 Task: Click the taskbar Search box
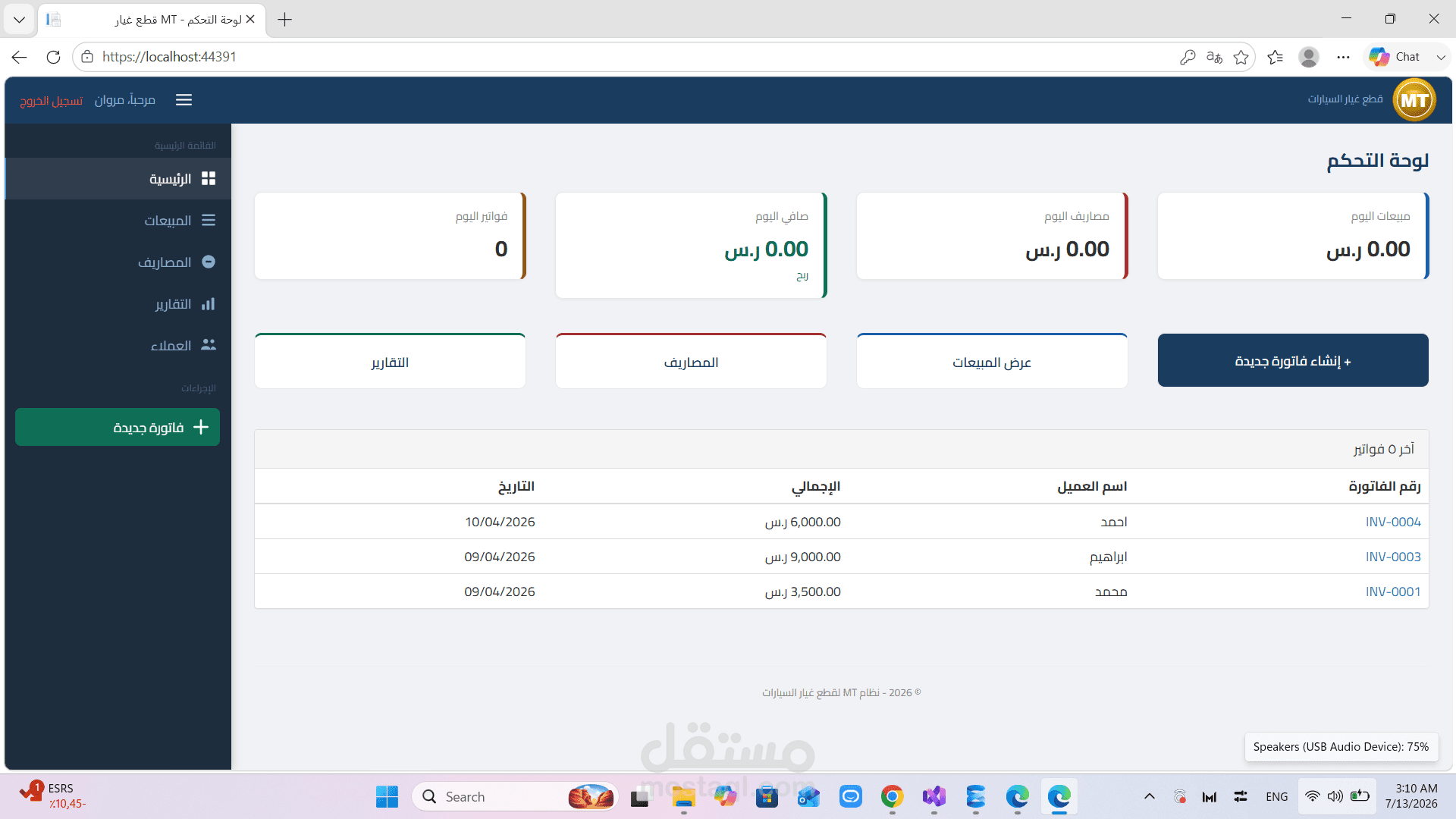pos(516,797)
